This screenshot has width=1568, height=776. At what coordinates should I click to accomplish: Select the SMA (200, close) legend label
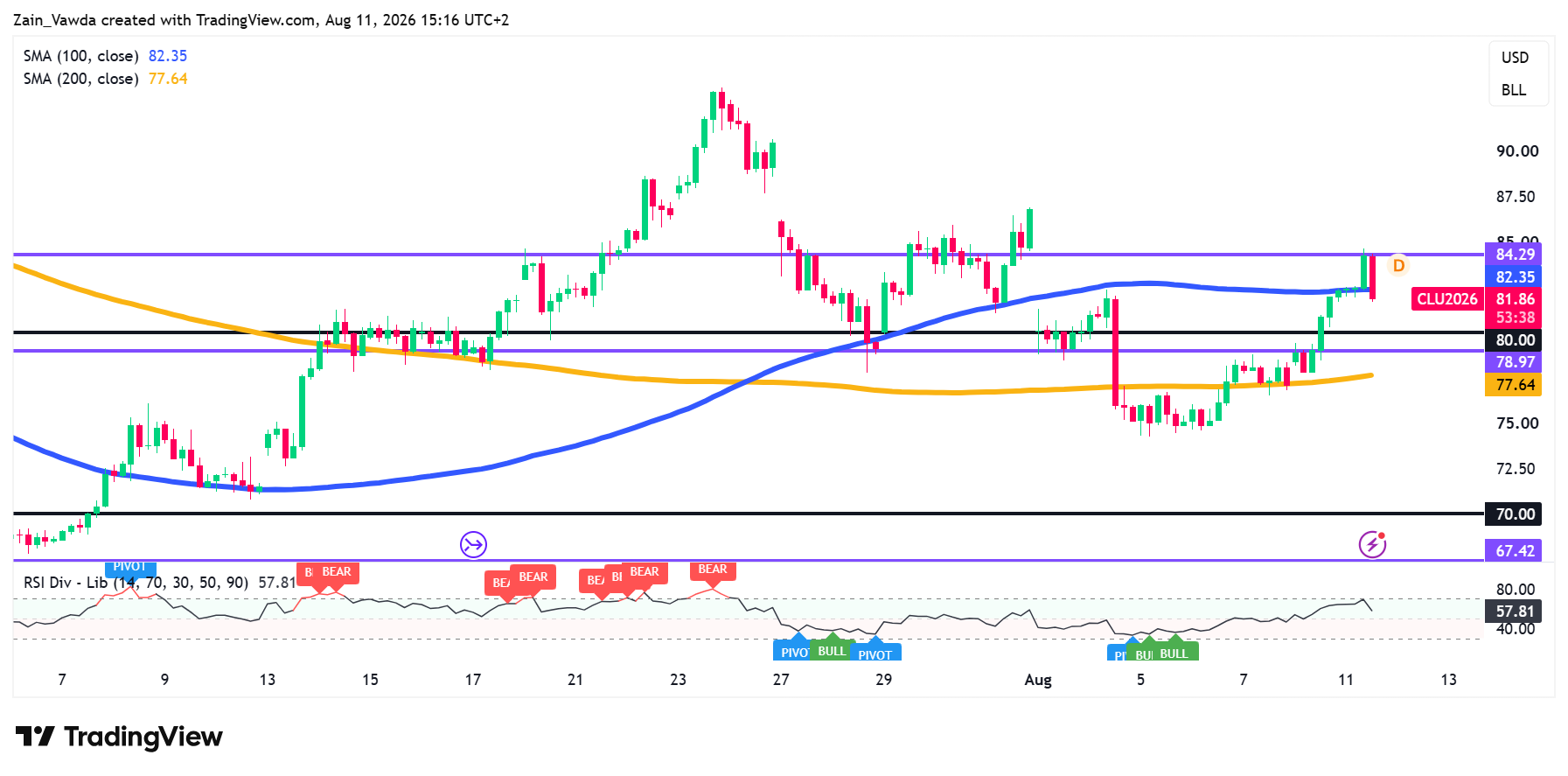click(81, 79)
